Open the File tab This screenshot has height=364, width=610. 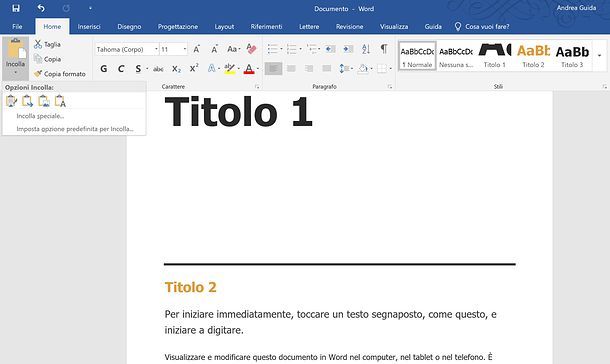pyautogui.click(x=17, y=26)
